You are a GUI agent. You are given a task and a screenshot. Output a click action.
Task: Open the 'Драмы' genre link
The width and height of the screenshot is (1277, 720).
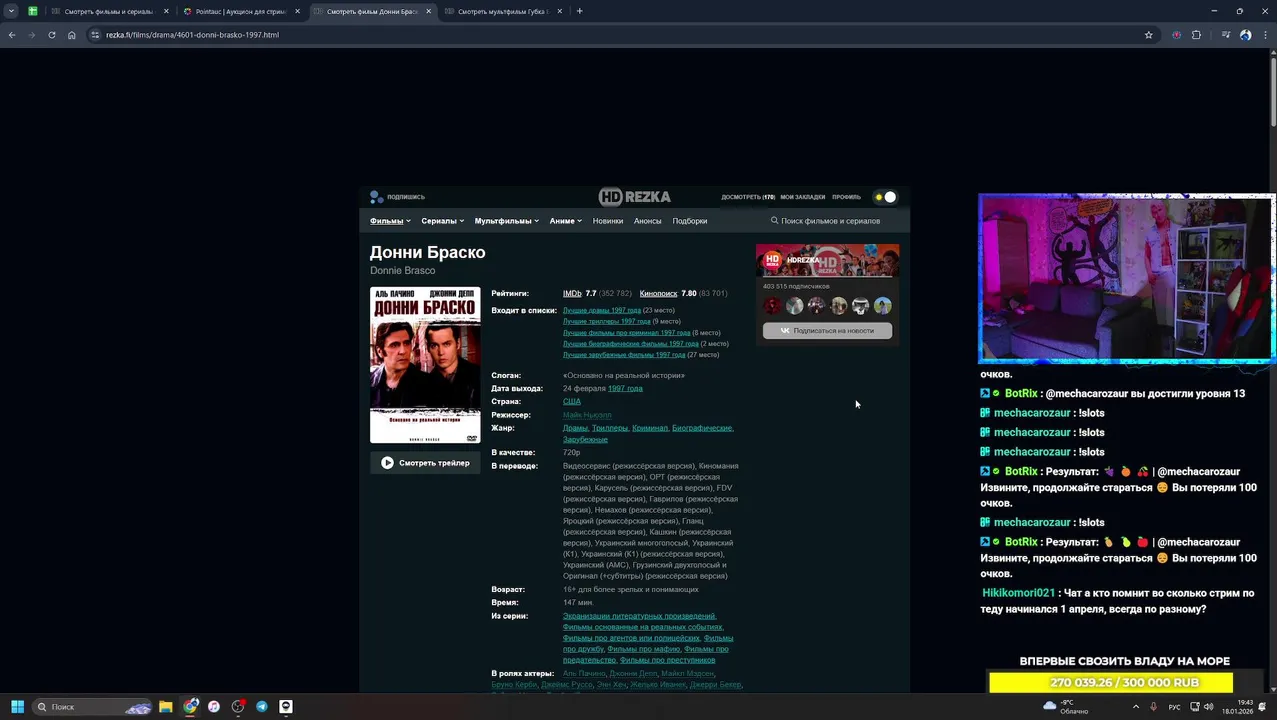click(x=575, y=428)
